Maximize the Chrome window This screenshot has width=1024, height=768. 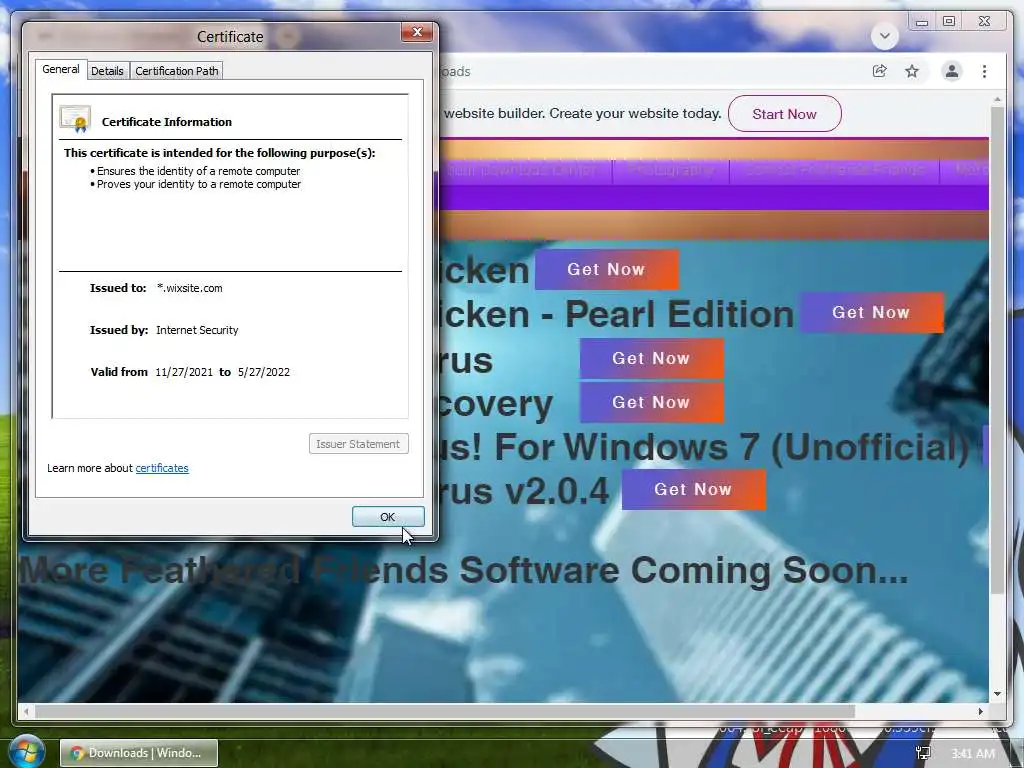950,22
